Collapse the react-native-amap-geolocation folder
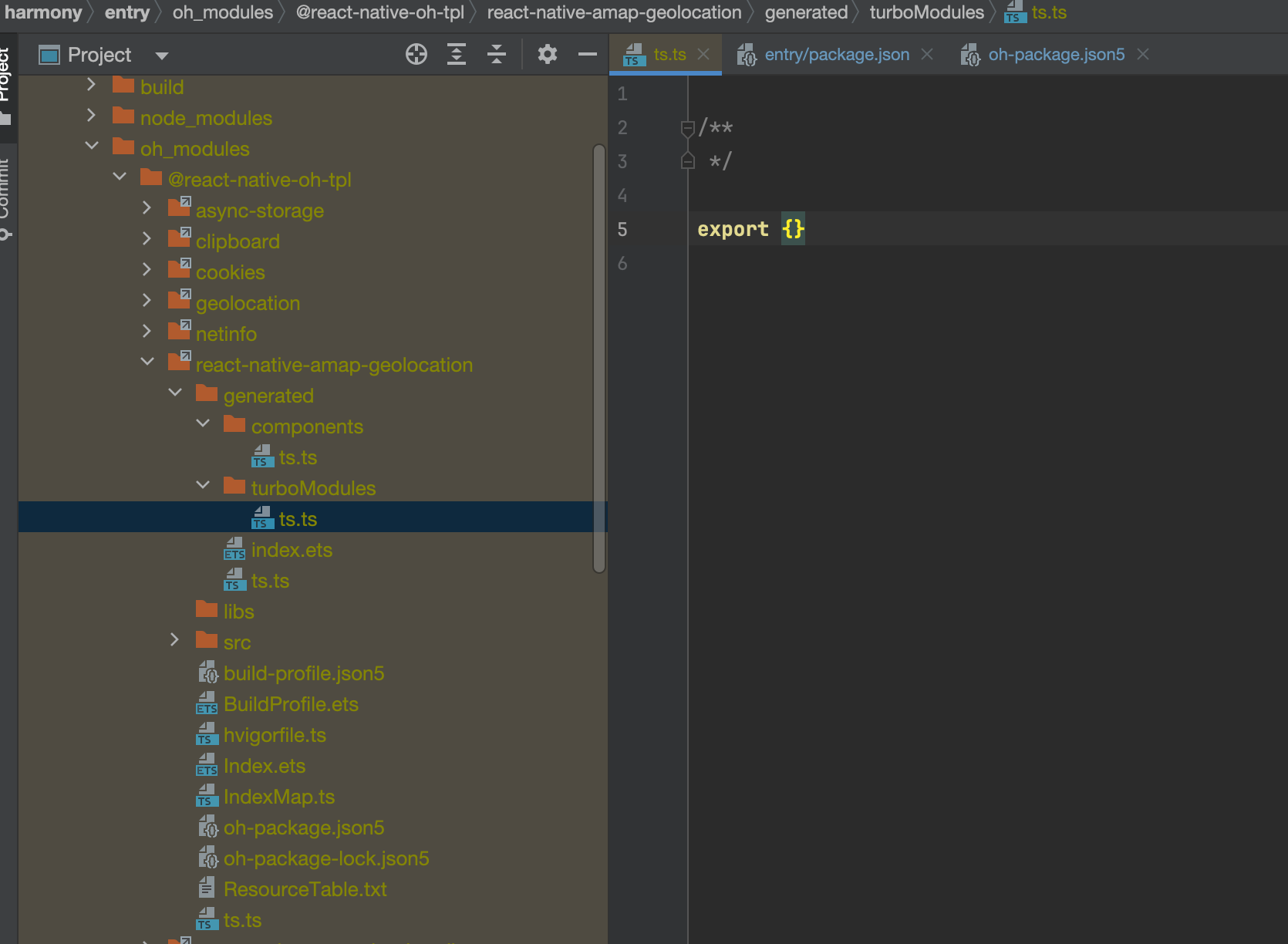The height and width of the screenshot is (944, 1288). point(147,361)
